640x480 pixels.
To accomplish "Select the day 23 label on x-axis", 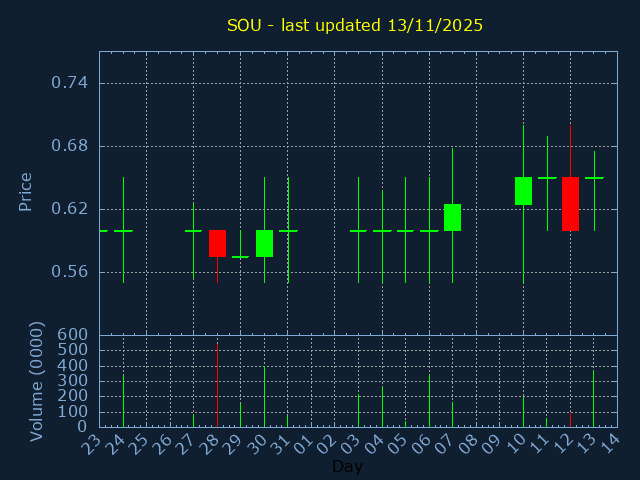I will (x=93, y=443).
